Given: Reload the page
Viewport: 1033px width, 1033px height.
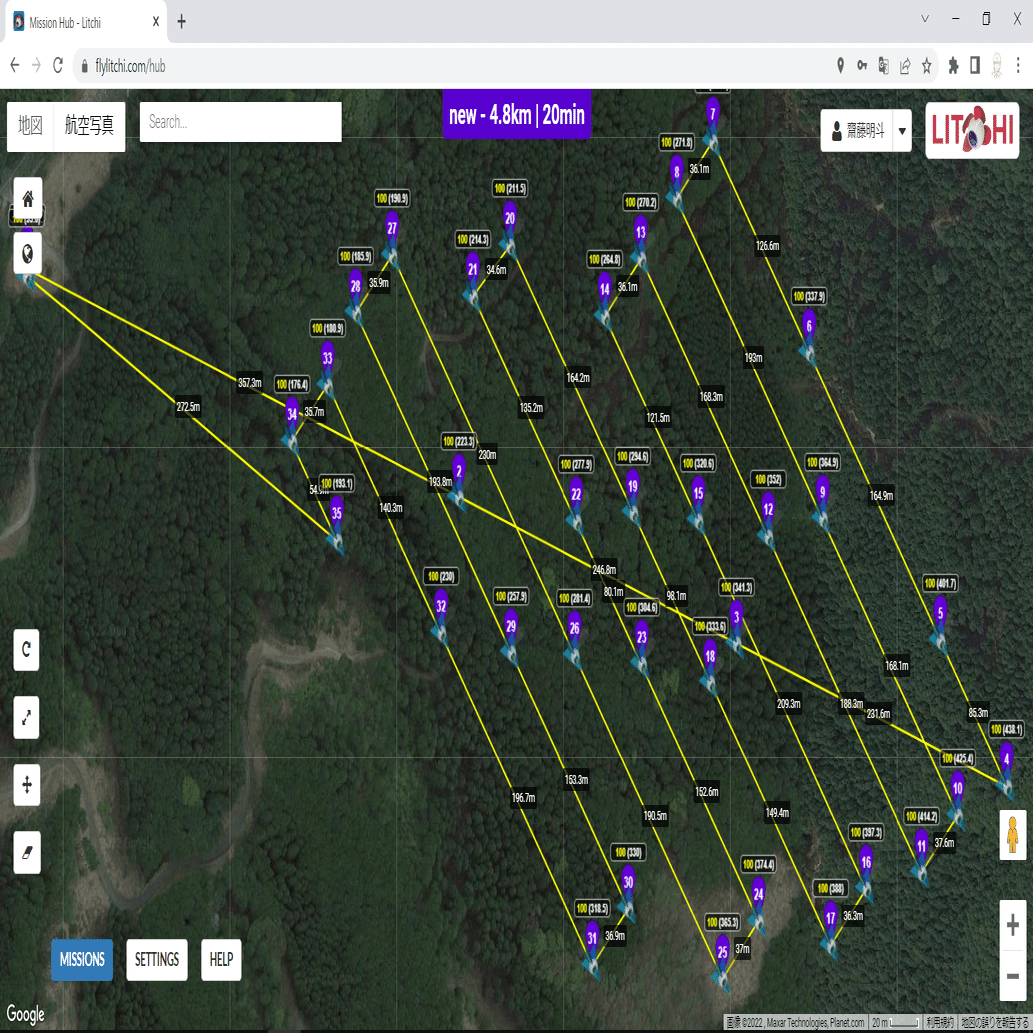Looking at the screenshot, I should pyautogui.click(x=58, y=65).
